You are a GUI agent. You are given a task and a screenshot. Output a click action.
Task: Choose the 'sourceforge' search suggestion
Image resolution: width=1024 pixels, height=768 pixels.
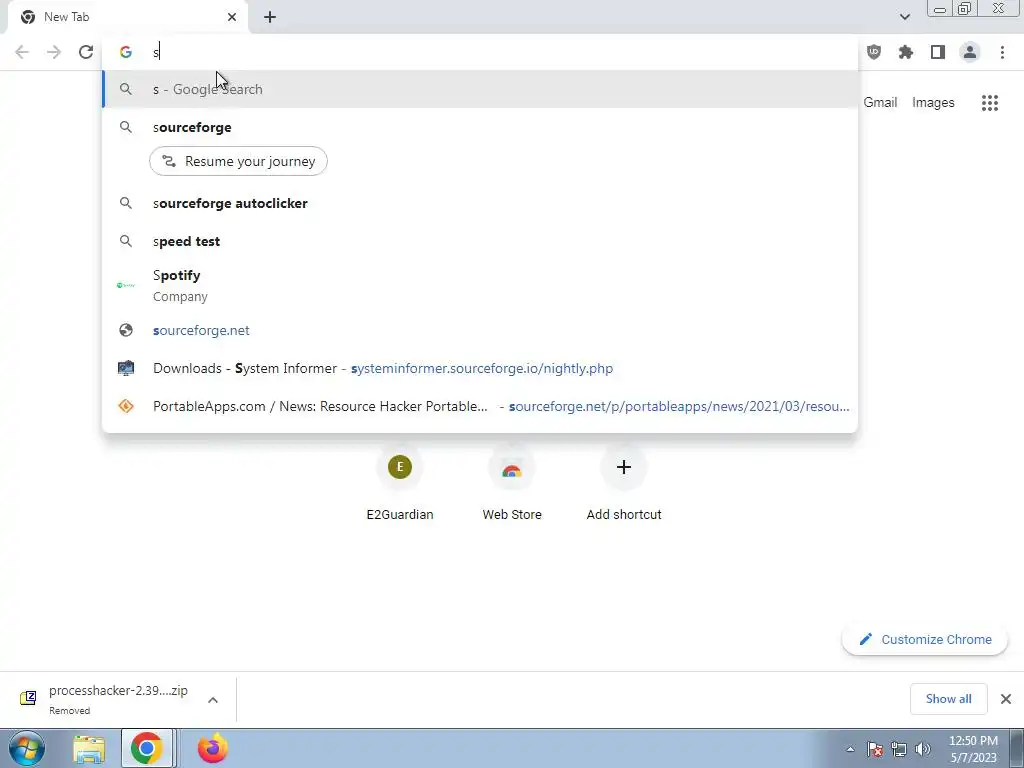[x=480, y=127]
